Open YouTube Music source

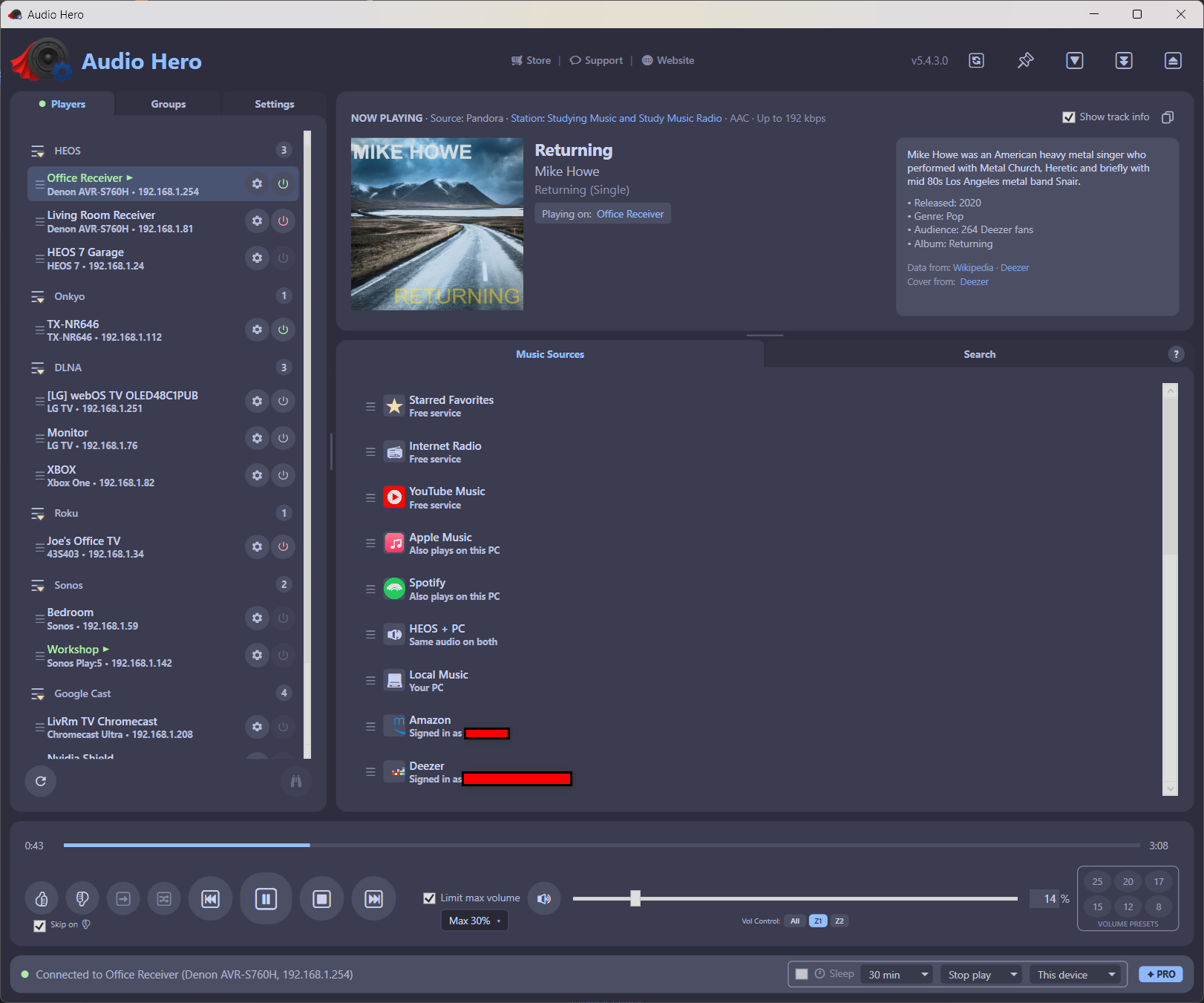tap(447, 497)
